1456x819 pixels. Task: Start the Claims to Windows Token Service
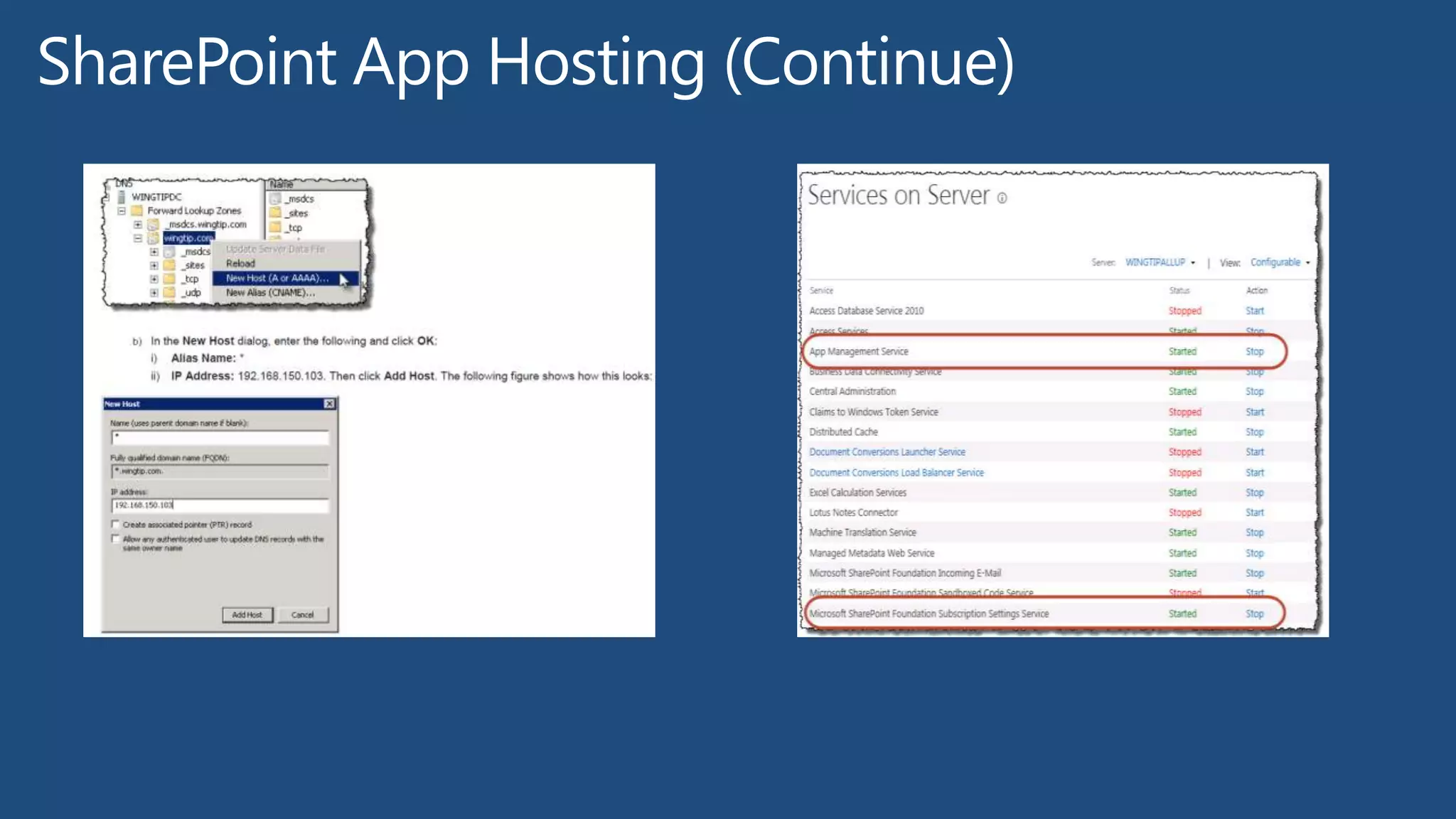click(x=1255, y=412)
